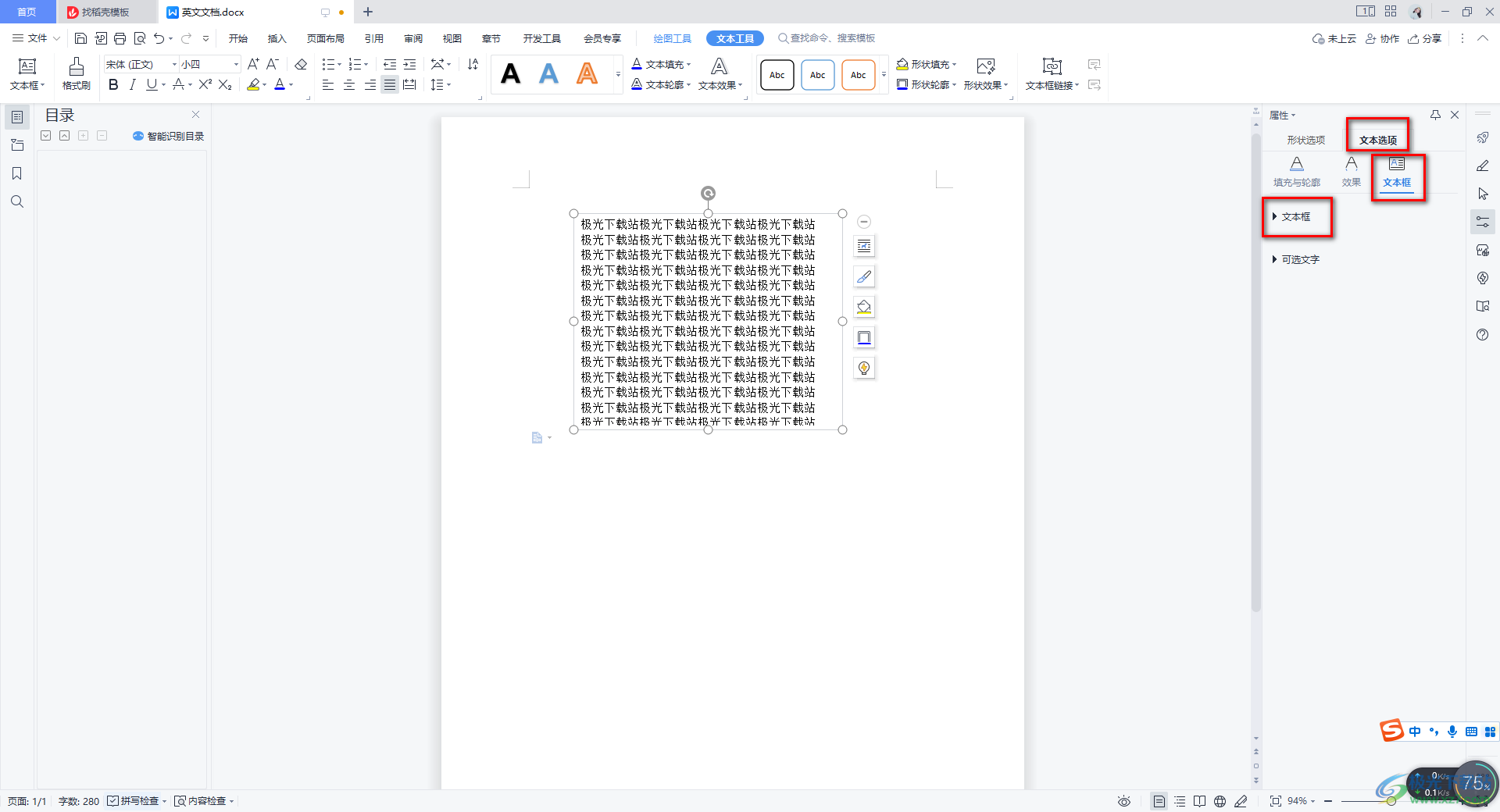The image size is (1500, 812).
Task: Click the undo arrow icon
Action: pyautogui.click(x=159, y=38)
